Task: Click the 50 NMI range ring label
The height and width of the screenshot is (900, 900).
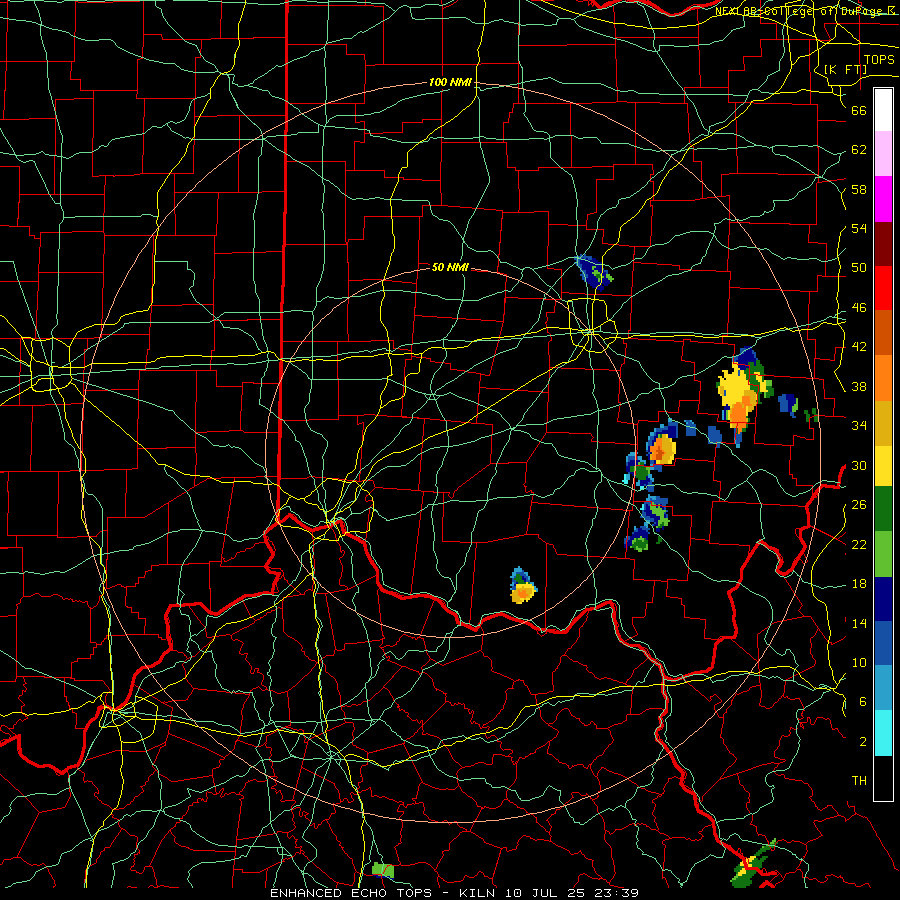Action: (450, 267)
